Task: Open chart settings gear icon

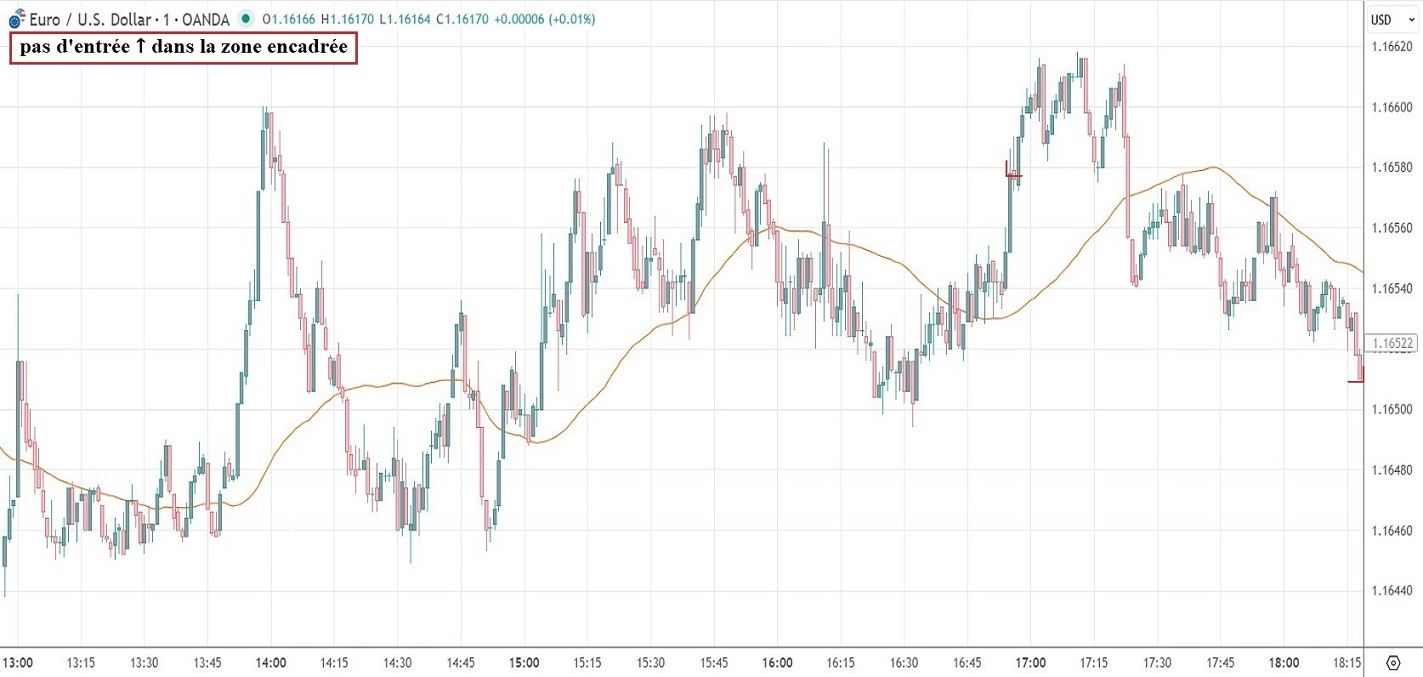Action: 1393,663
